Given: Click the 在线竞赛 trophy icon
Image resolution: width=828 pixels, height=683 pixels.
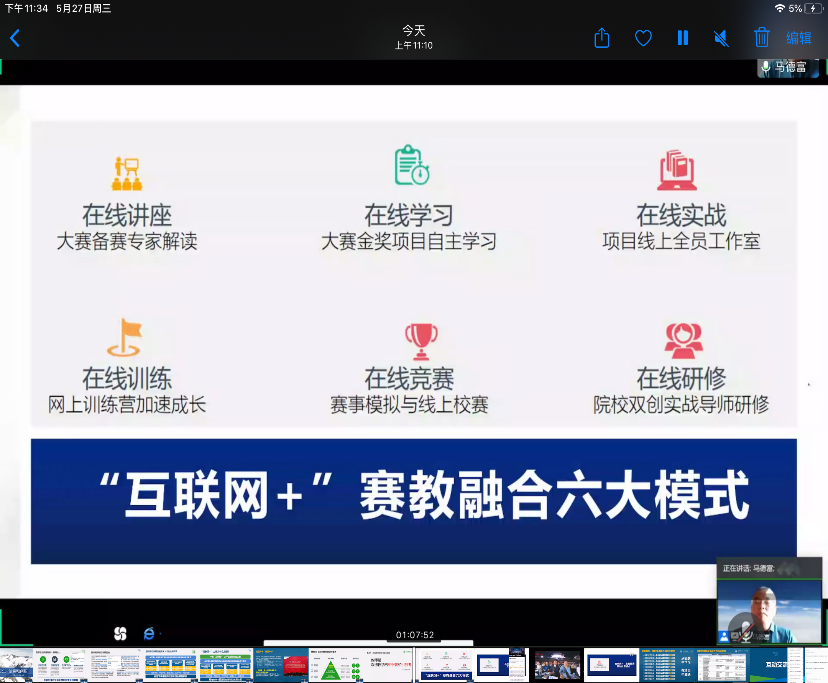Looking at the screenshot, I should [421, 341].
